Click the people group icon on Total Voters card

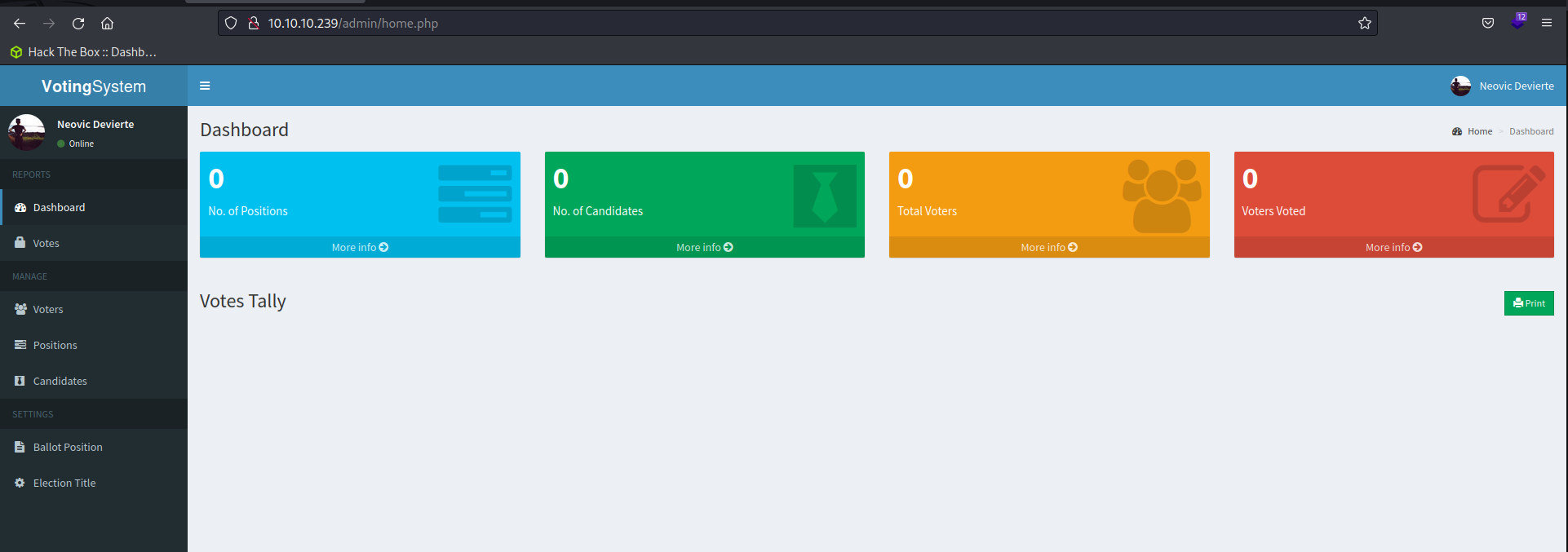click(1162, 196)
